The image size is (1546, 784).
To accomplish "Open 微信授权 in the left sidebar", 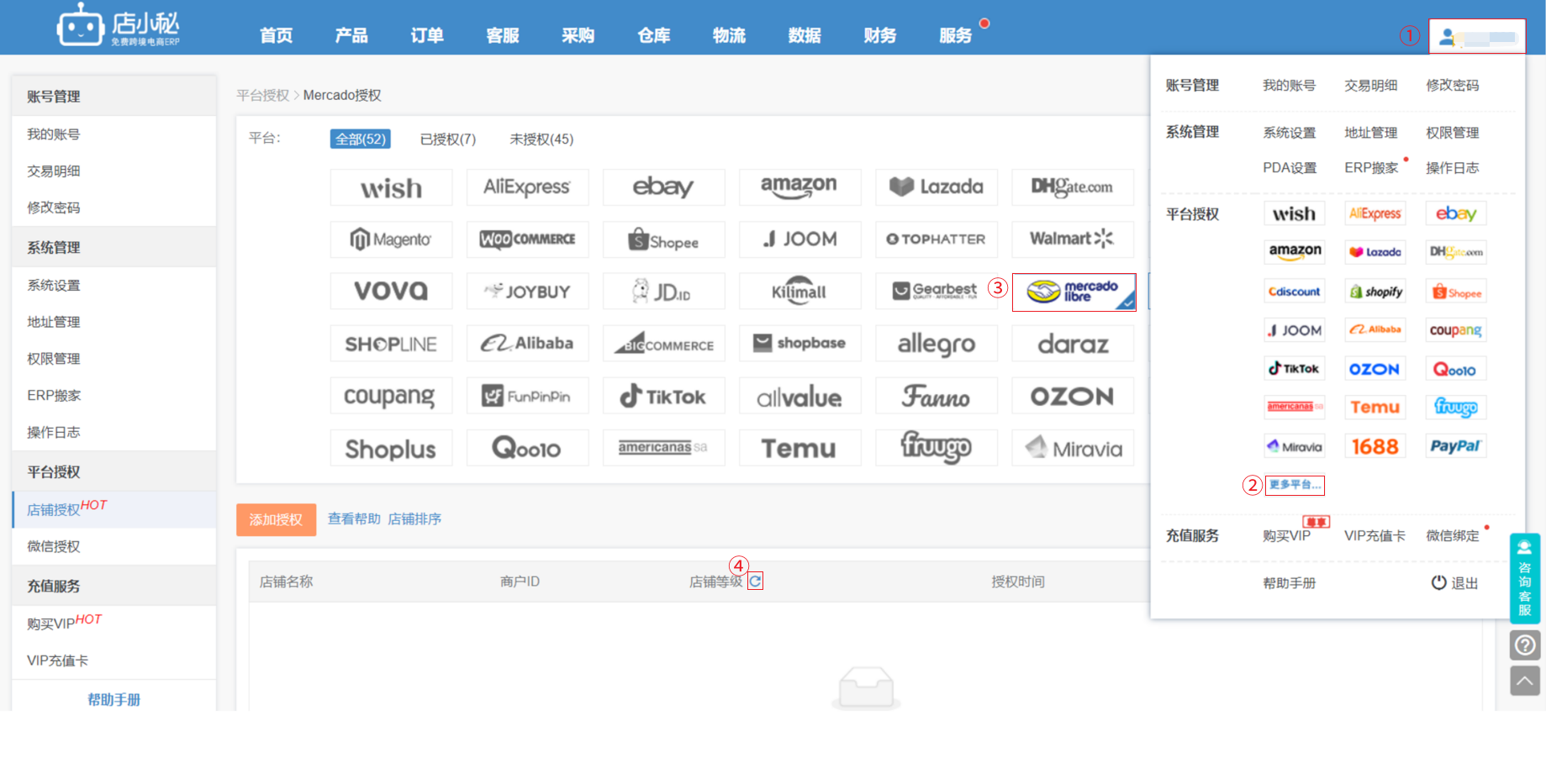I will 54,547.
